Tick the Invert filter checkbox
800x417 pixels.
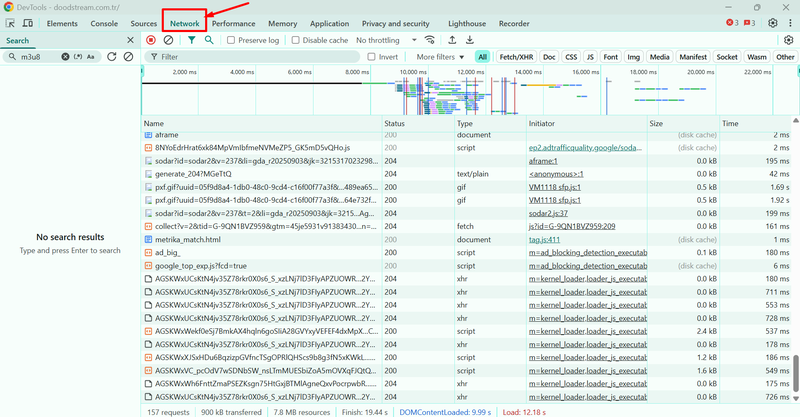(372, 57)
